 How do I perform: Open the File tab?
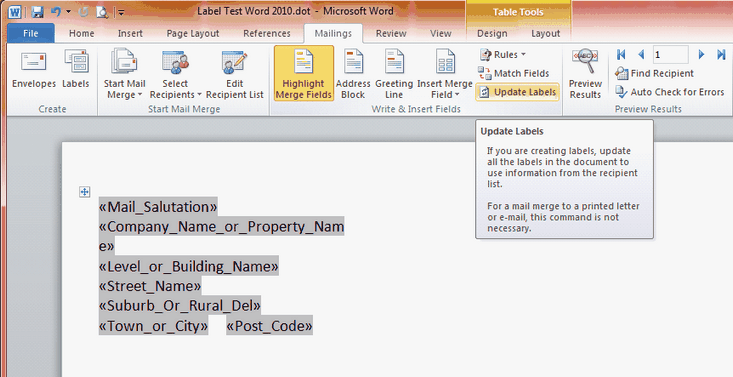[31, 33]
